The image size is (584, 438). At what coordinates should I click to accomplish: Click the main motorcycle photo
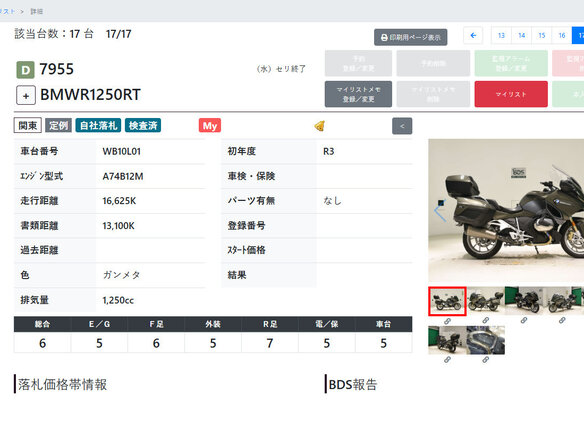click(506, 210)
